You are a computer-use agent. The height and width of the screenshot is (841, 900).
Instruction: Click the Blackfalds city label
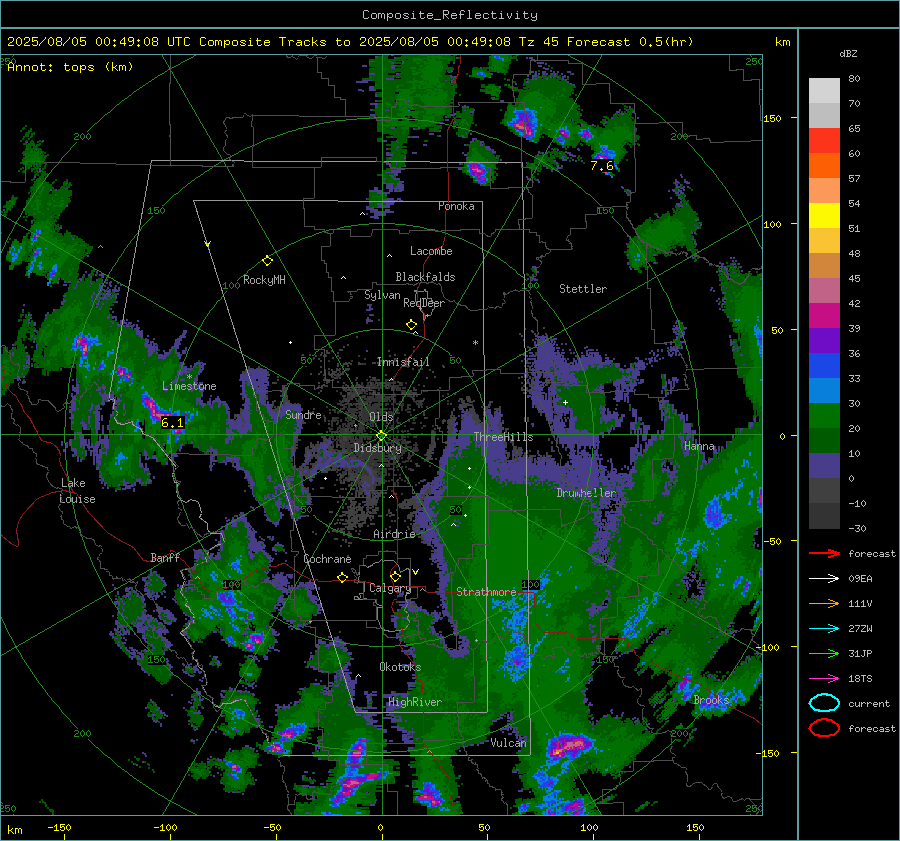coord(425,277)
